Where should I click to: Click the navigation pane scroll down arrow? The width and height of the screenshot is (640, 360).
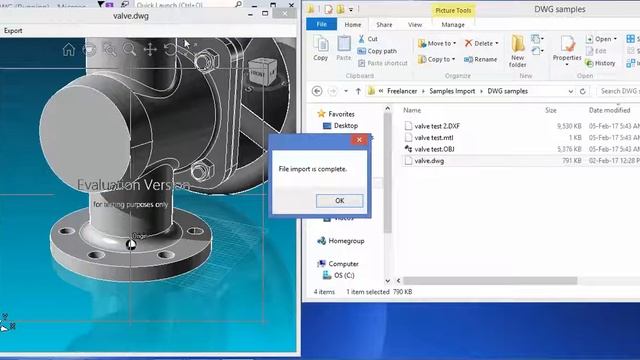point(387,281)
